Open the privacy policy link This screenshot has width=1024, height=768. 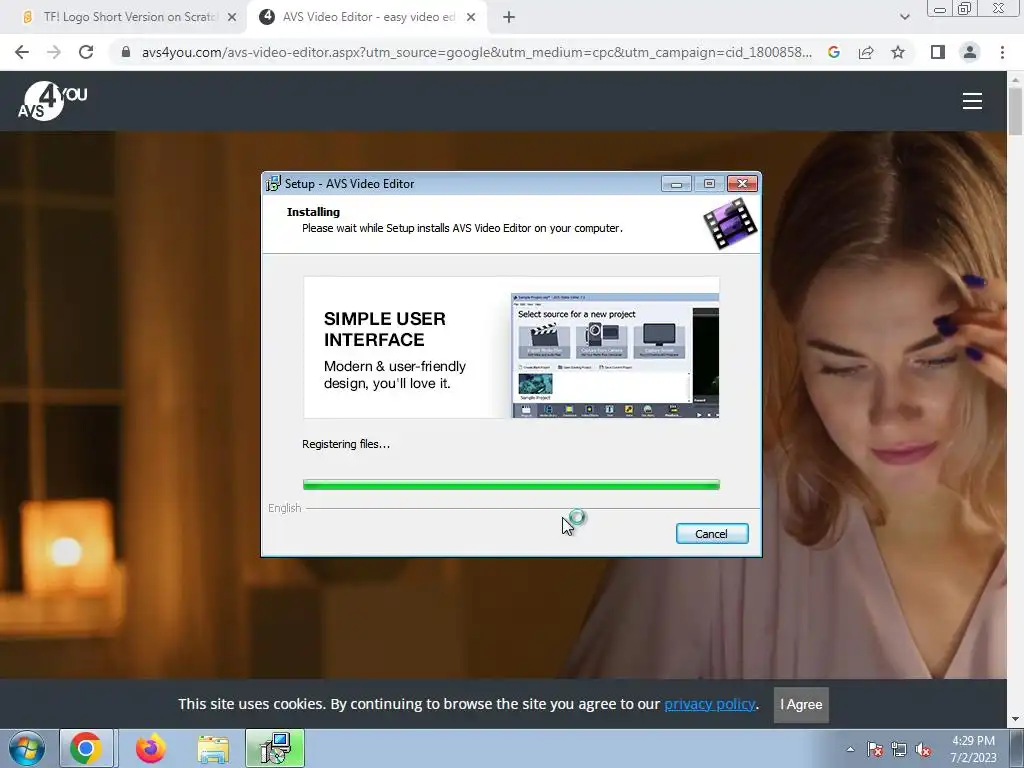click(710, 704)
